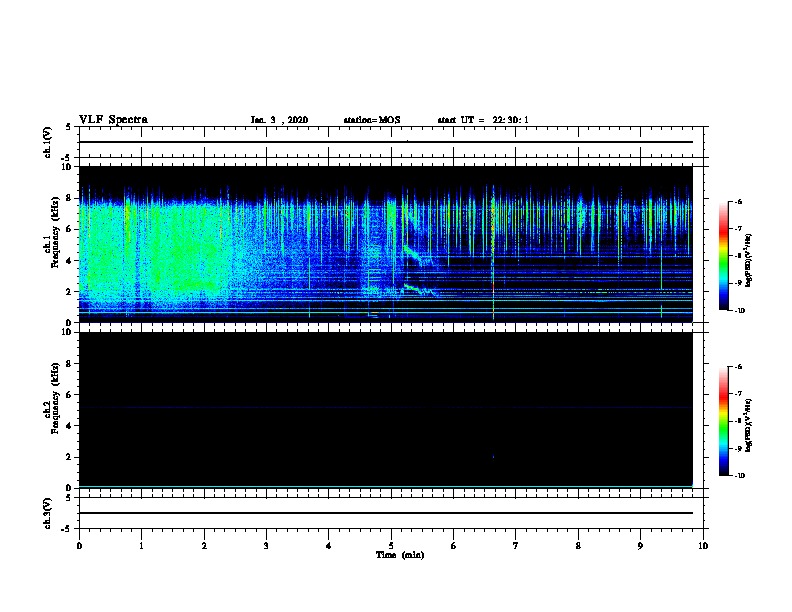Viewport: 792px width, 612px height.
Task: Click the "-6" label on ch.2 colorbar
Action: coord(738,367)
